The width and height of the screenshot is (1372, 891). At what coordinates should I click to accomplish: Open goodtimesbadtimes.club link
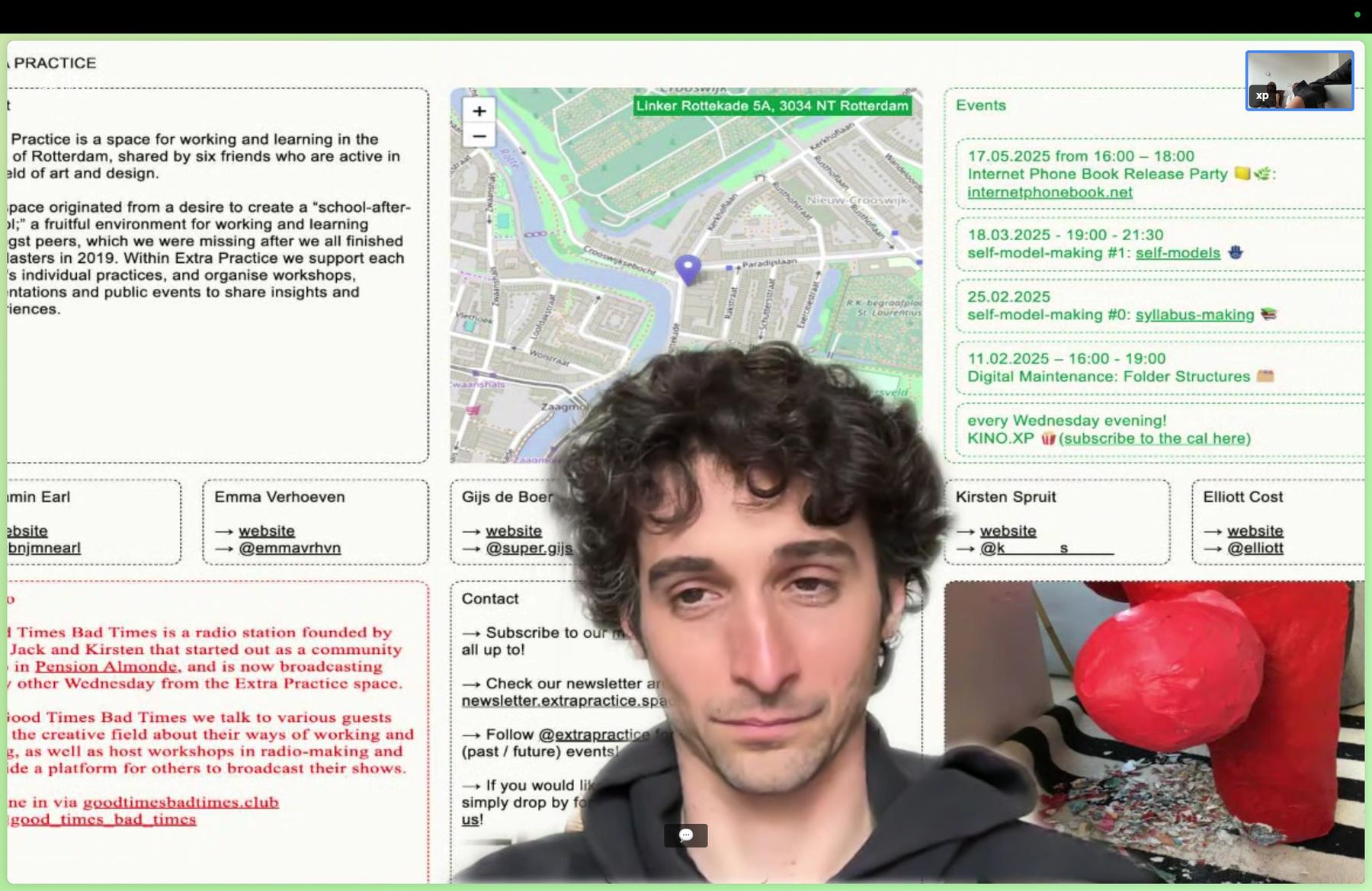pos(181,803)
